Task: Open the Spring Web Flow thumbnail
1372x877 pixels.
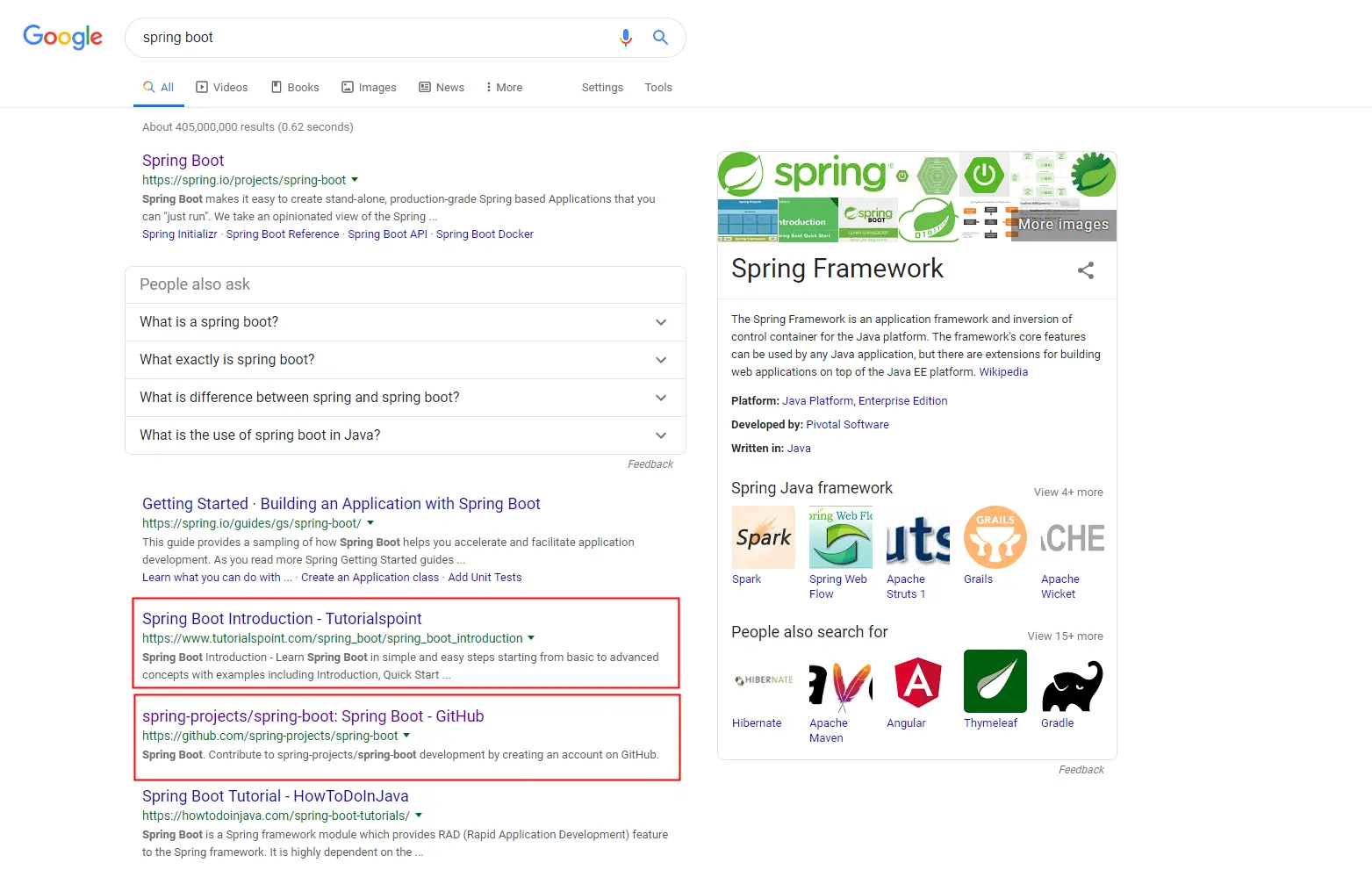Action: tap(841, 537)
